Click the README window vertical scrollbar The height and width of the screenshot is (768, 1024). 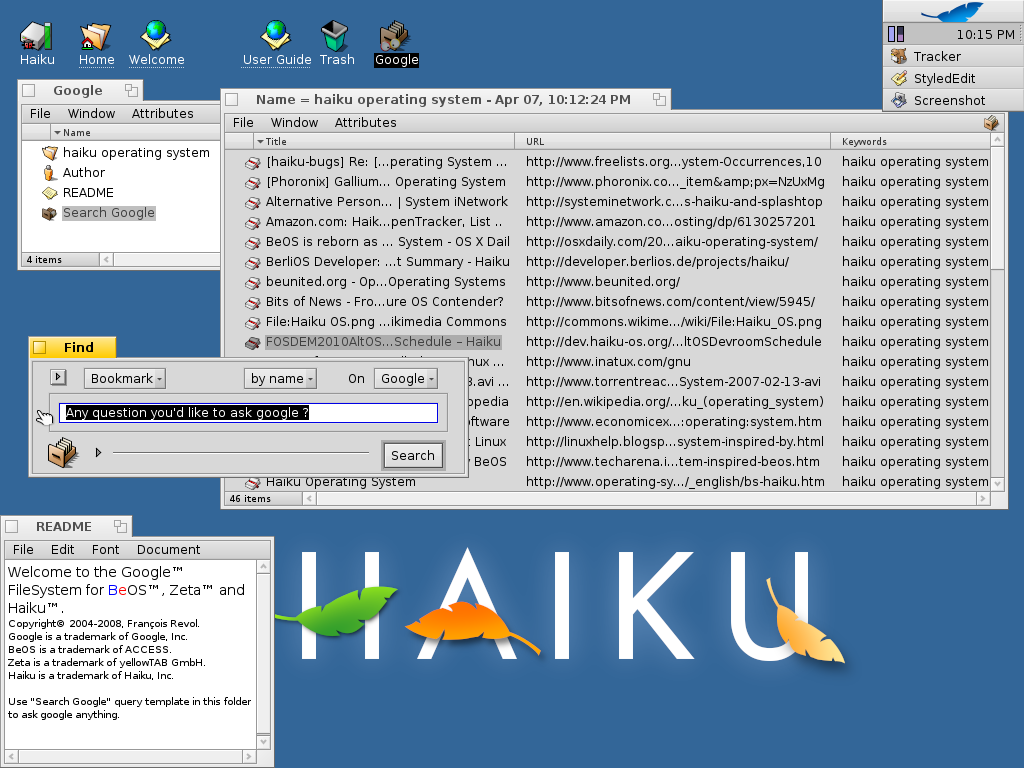coord(263,654)
